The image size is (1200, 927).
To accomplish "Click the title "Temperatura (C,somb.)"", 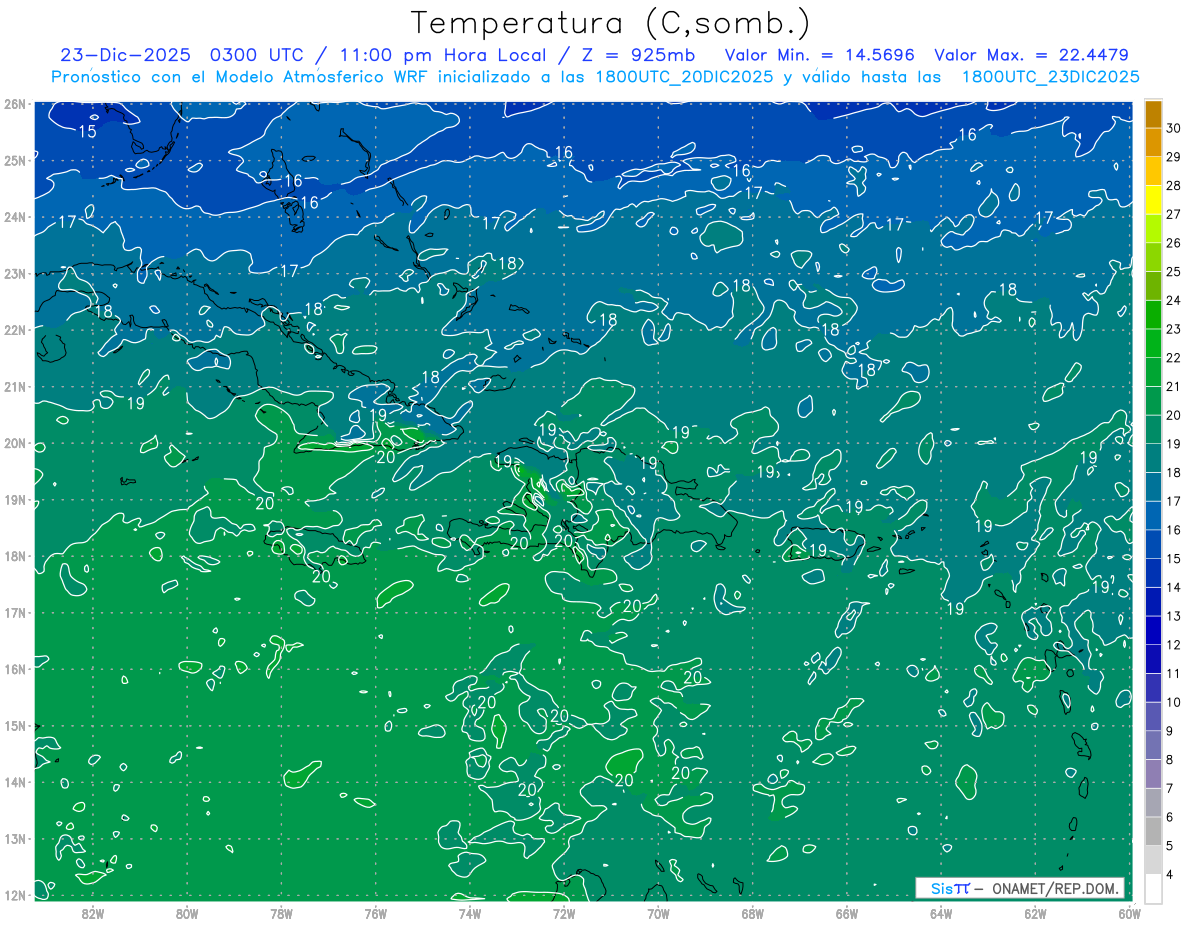I will [610, 23].
